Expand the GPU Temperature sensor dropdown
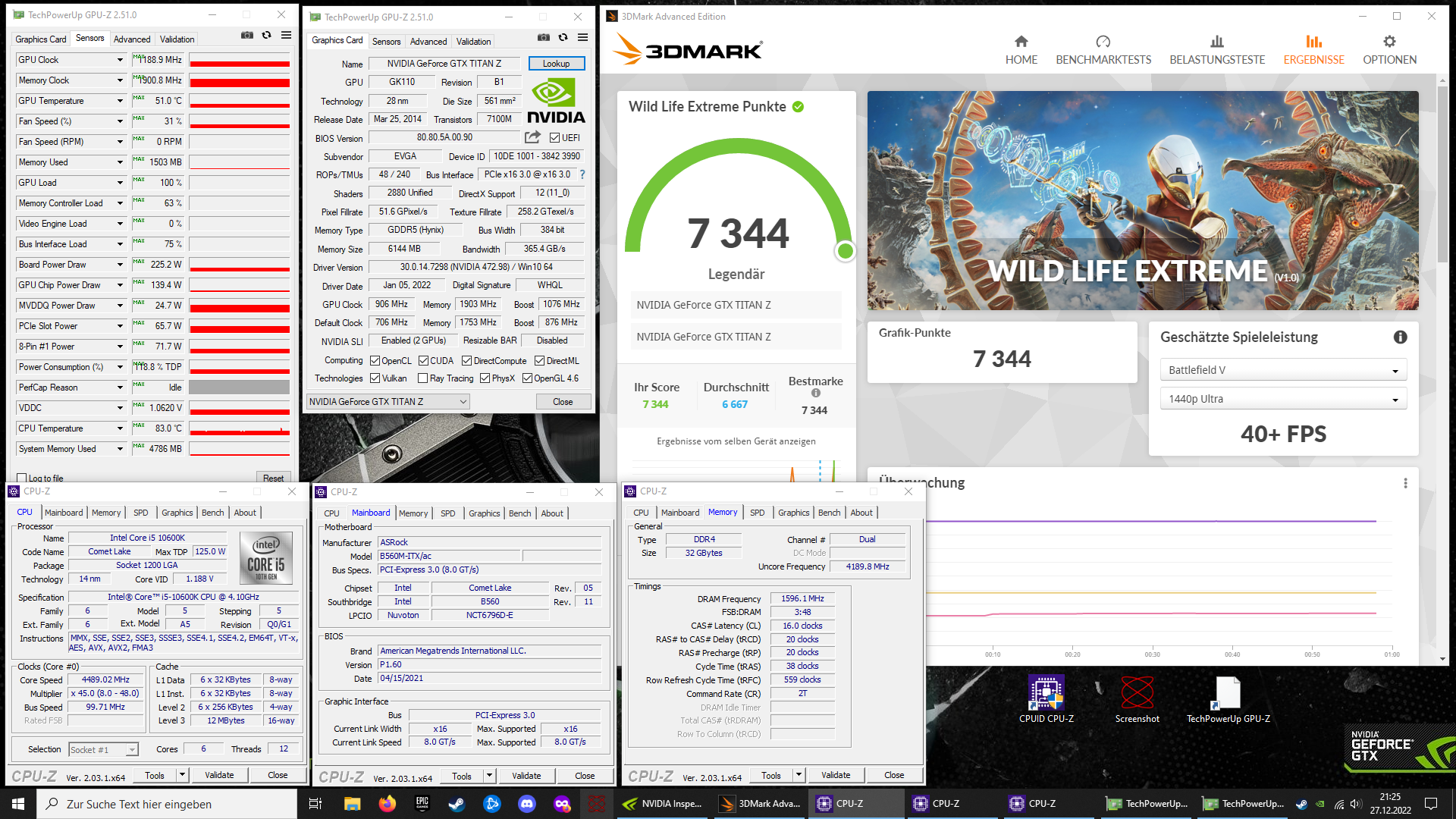The height and width of the screenshot is (819, 1456). click(120, 101)
